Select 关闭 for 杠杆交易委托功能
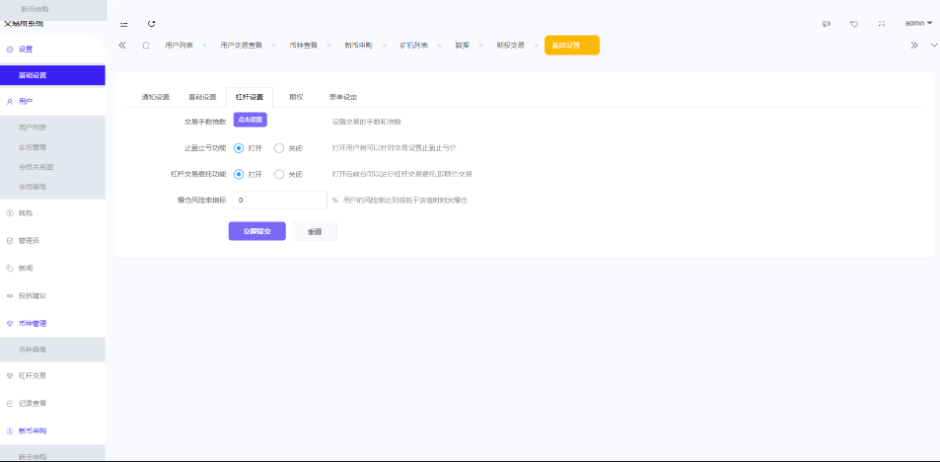 click(x=279, y=174)
